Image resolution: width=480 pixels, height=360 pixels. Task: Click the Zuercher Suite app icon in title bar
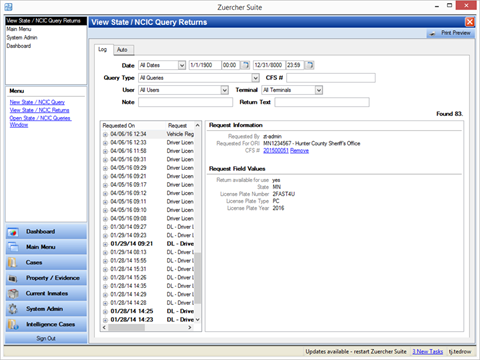(8, 7)
